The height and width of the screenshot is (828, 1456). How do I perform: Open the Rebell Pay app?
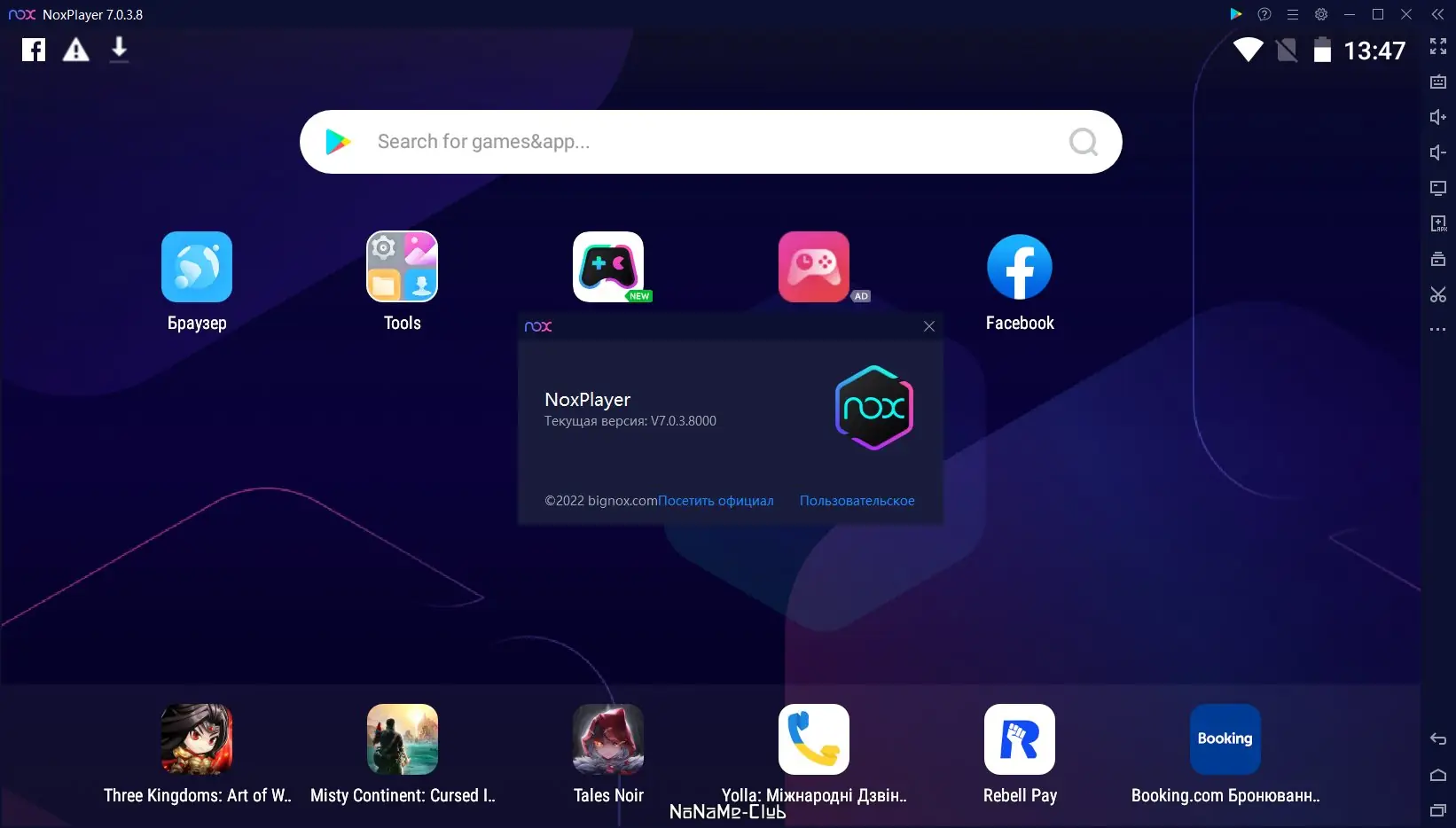(x=1020, y=739)
